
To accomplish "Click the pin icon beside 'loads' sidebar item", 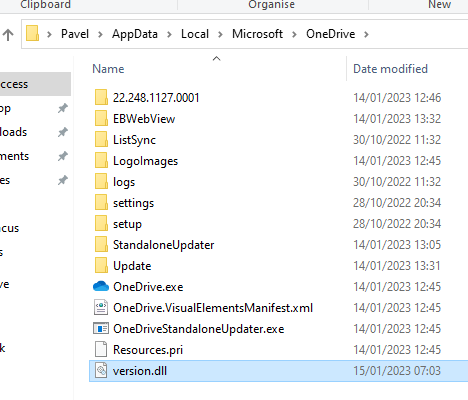I will 63,132.
